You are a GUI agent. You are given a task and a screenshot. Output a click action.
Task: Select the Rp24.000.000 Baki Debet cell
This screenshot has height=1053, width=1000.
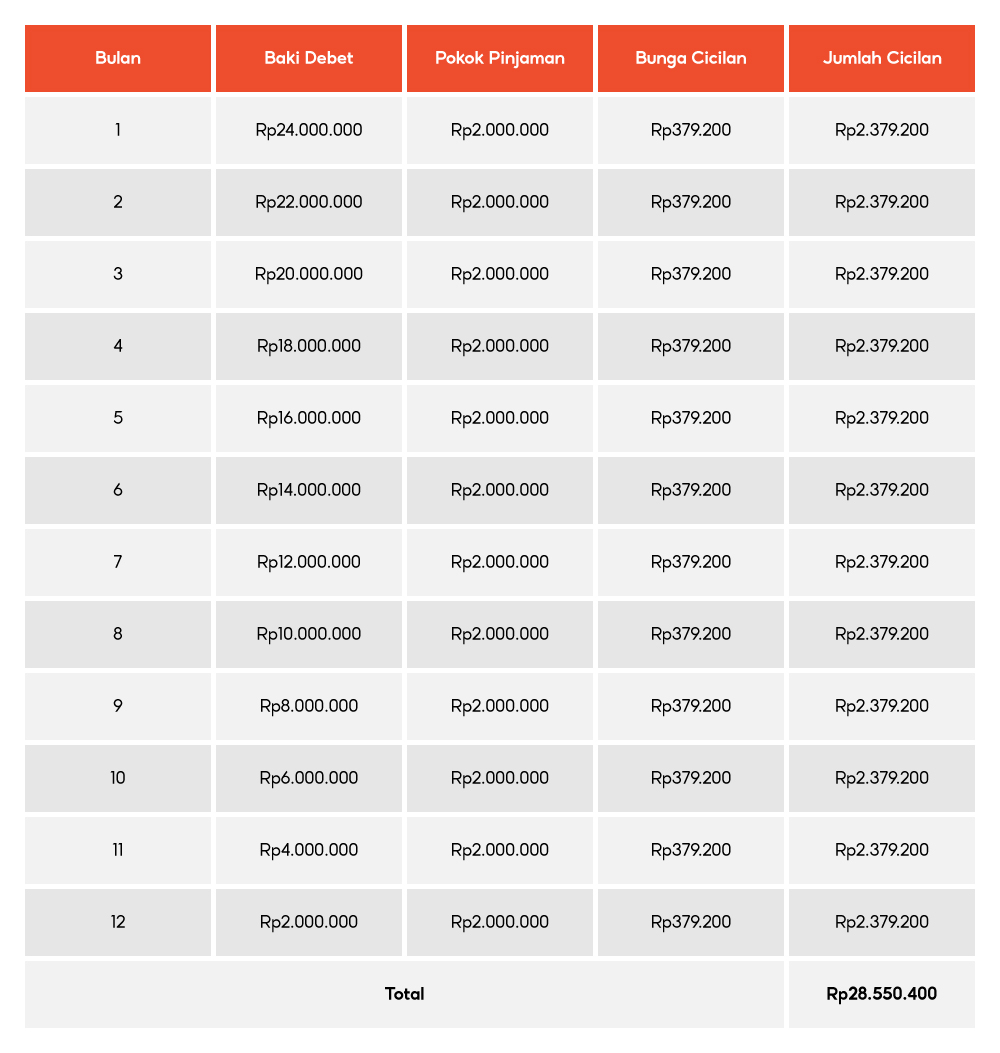309,130
